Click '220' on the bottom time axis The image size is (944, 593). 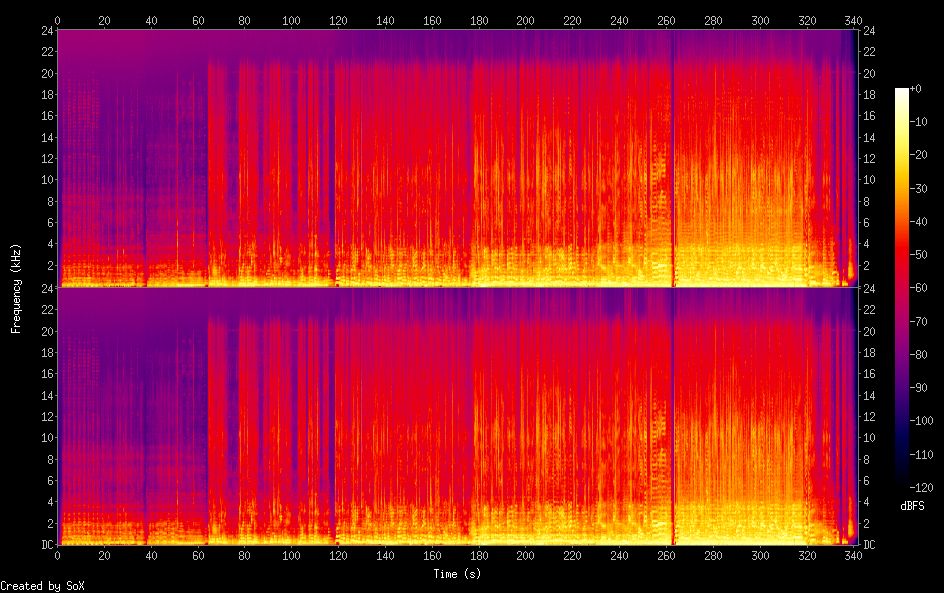(x=573, y=556)
